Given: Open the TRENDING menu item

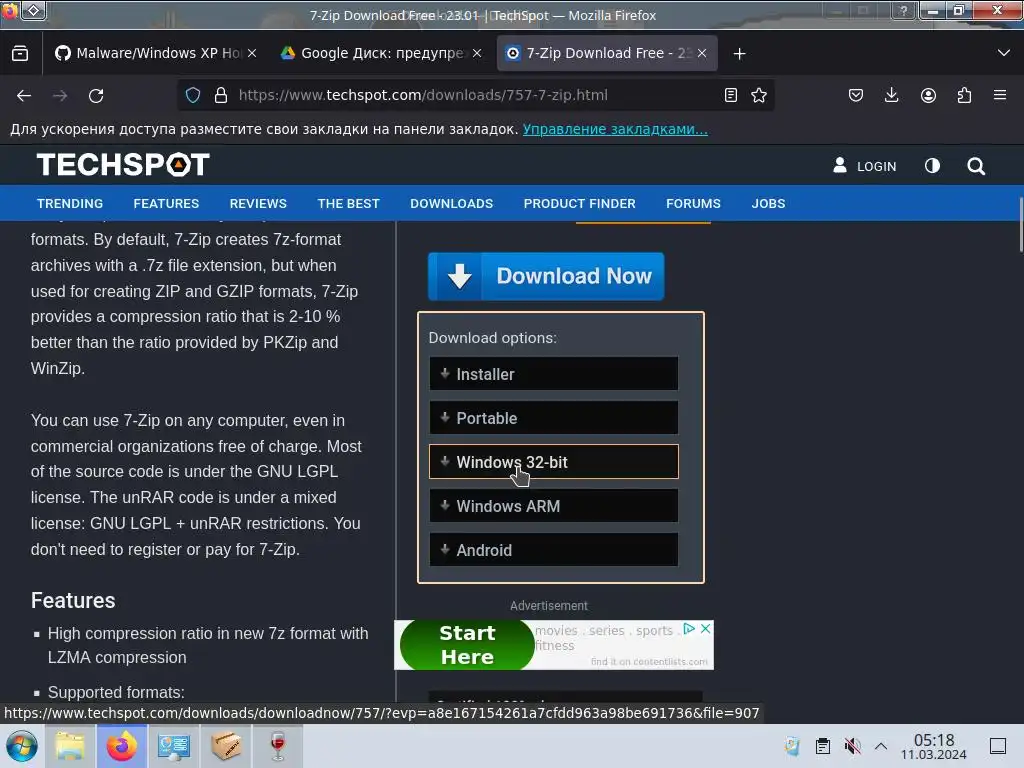Looking at the screenshot, I should [70, 204].
